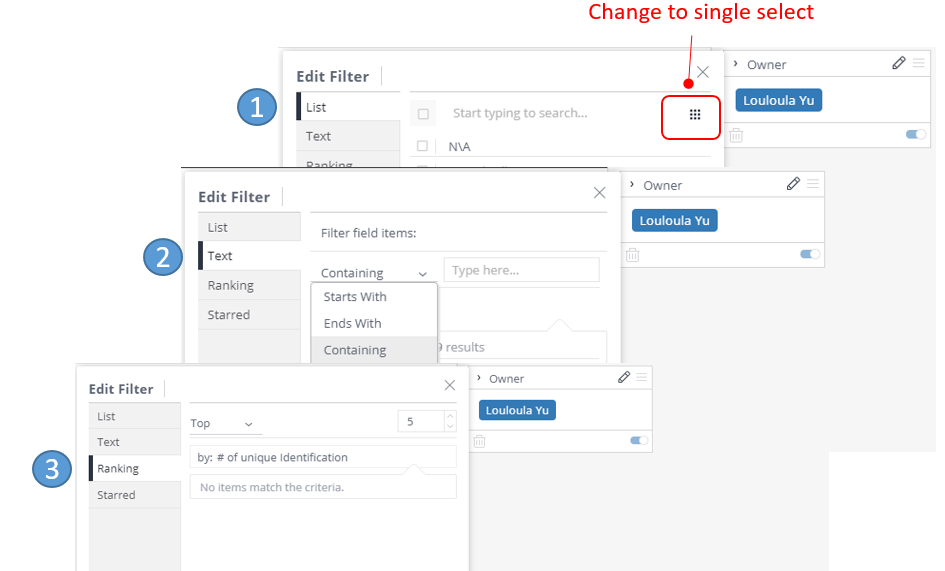The image size is (945, 571).
Task: Click the trash icon in bottom Owner panel
Action: click(x=479, y=441)
